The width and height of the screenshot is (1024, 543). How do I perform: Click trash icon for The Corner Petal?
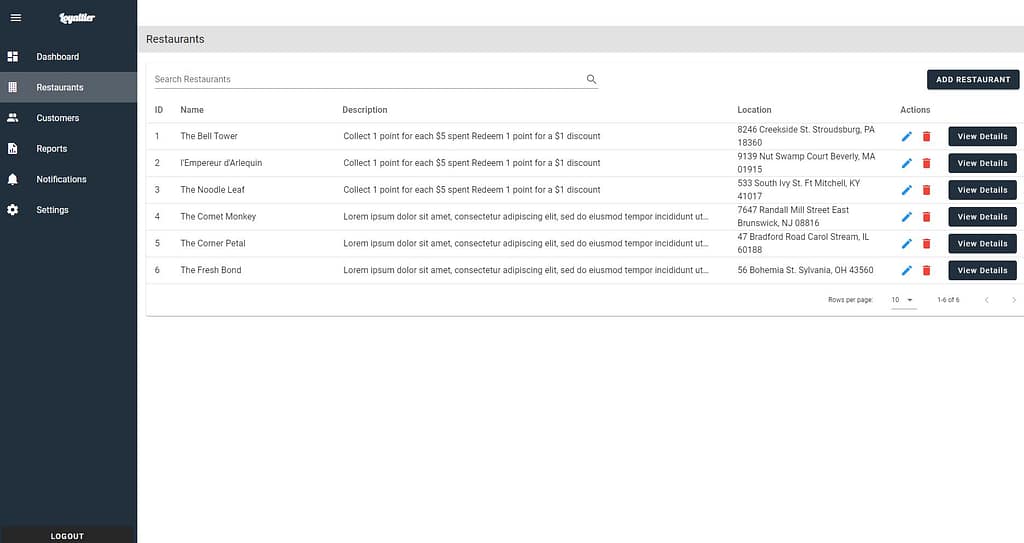click(x=926, y=244)
